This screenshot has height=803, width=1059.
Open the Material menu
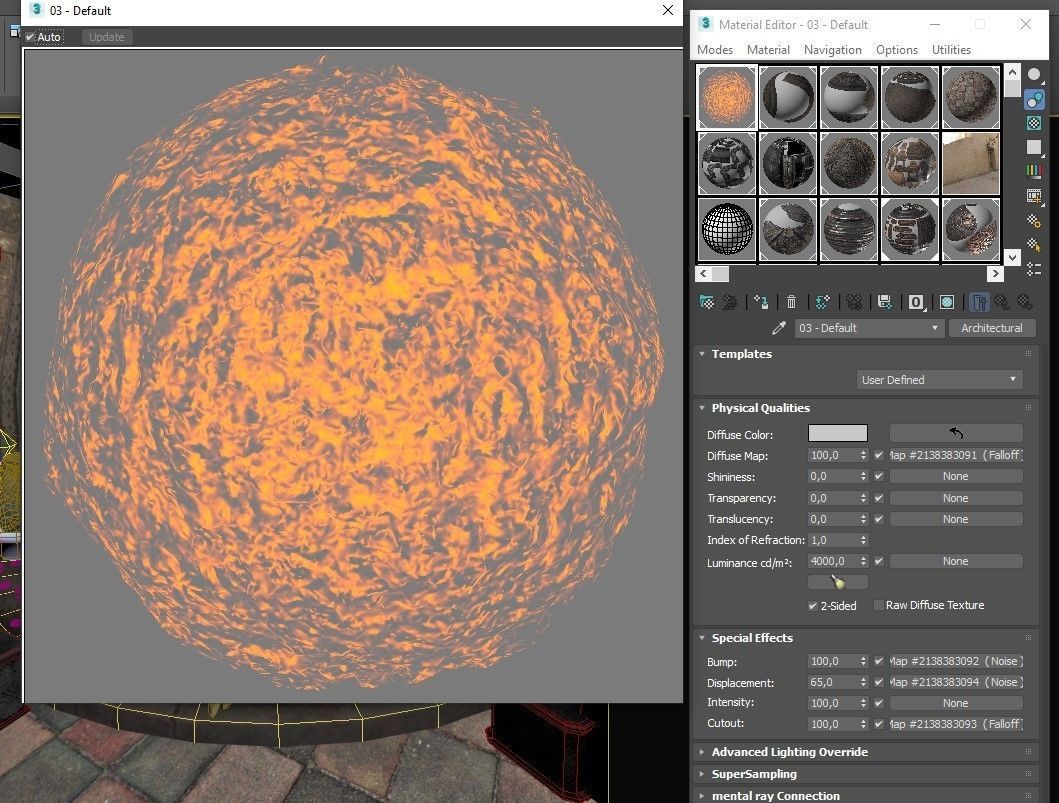click(x=768, y=50)
